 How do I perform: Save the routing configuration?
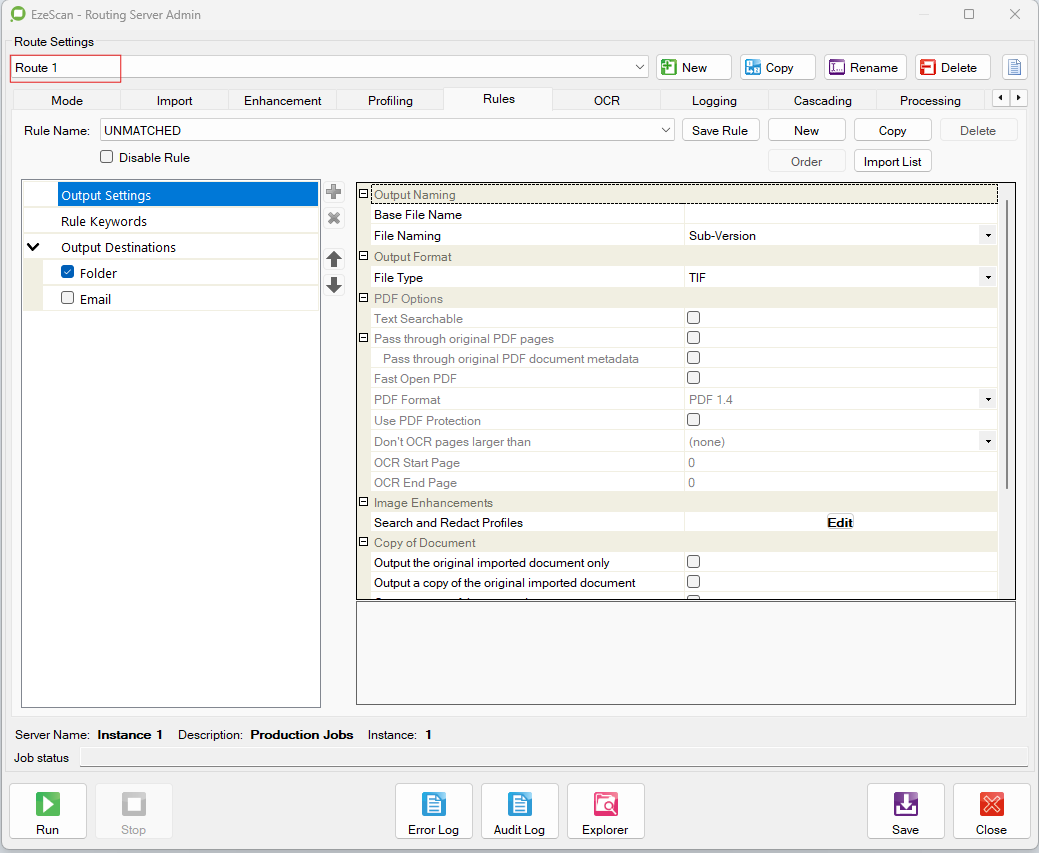tap(905, 811)
